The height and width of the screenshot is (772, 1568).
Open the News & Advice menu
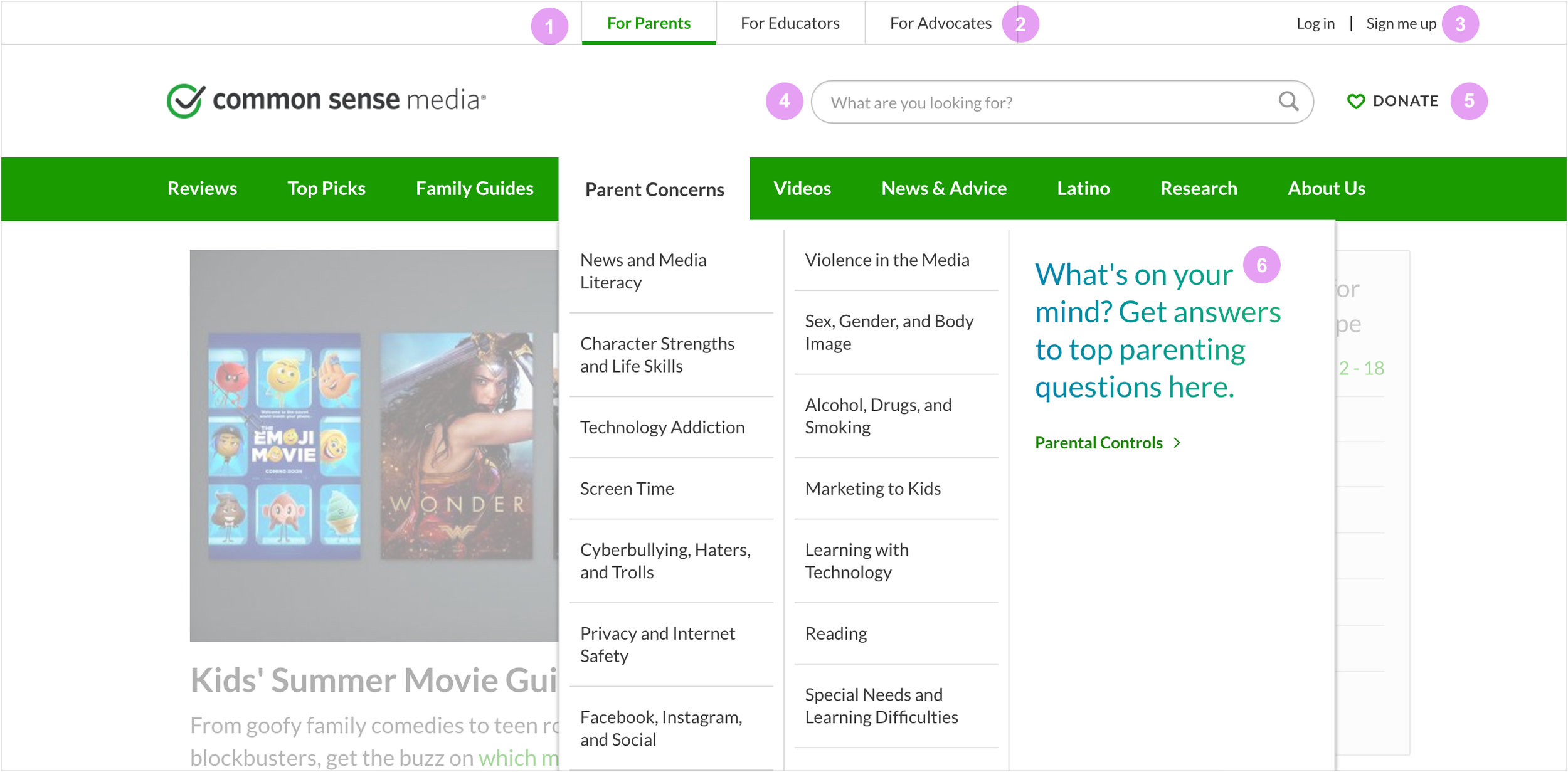click(x=944, y=189)
